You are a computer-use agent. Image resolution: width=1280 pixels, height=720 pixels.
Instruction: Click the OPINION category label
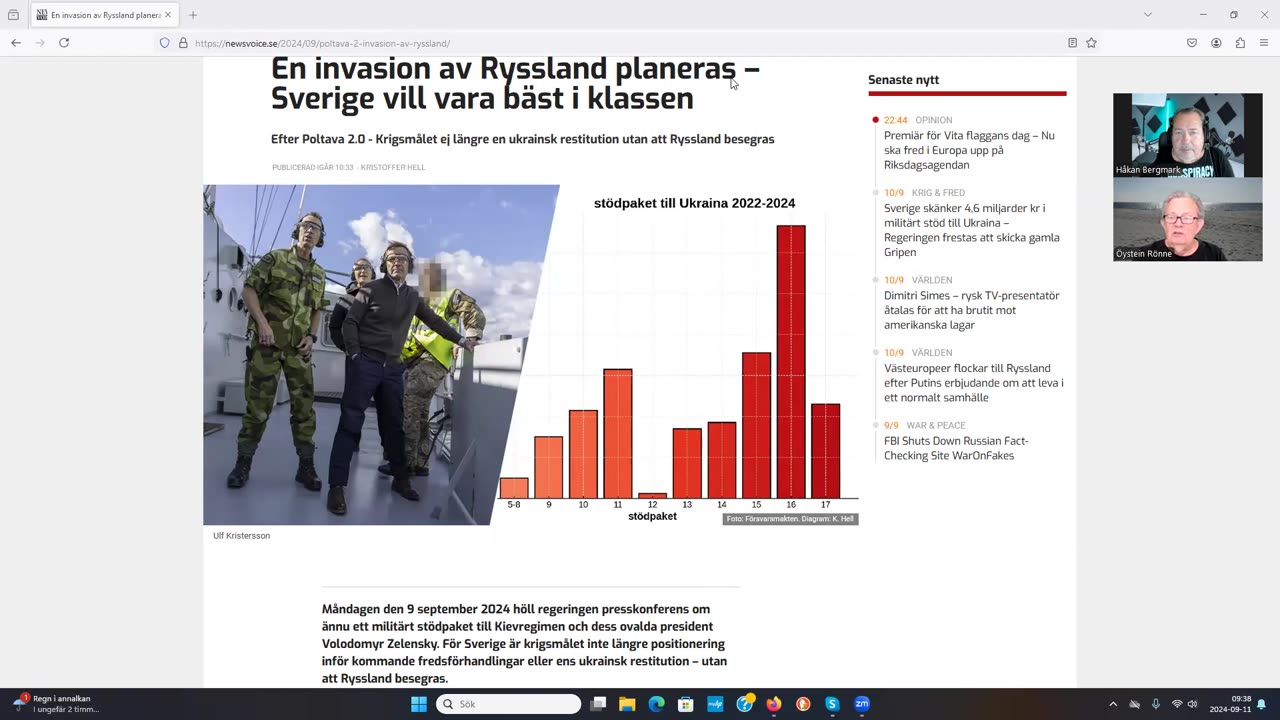(x=933, y=120)
